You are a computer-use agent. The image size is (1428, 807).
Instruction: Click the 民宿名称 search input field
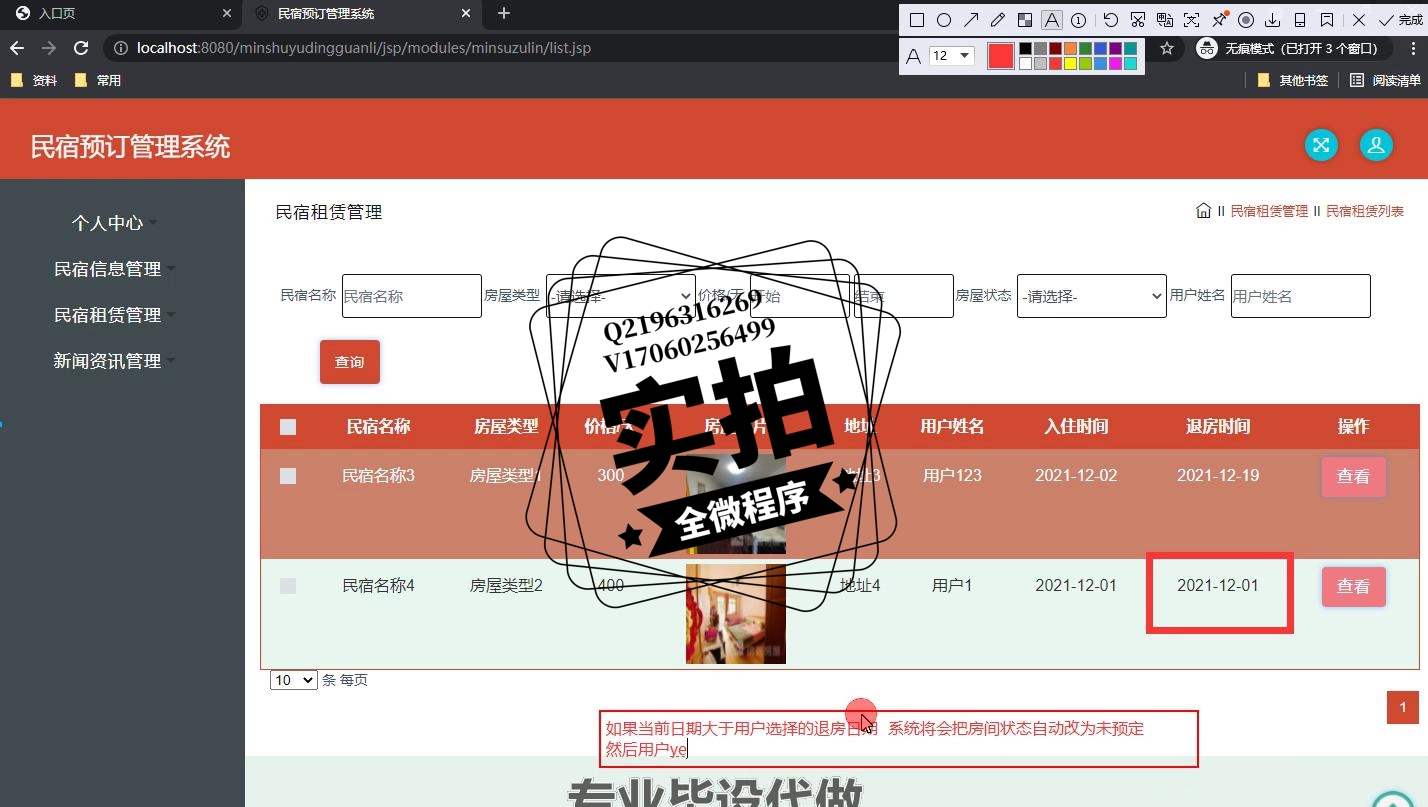412,296
